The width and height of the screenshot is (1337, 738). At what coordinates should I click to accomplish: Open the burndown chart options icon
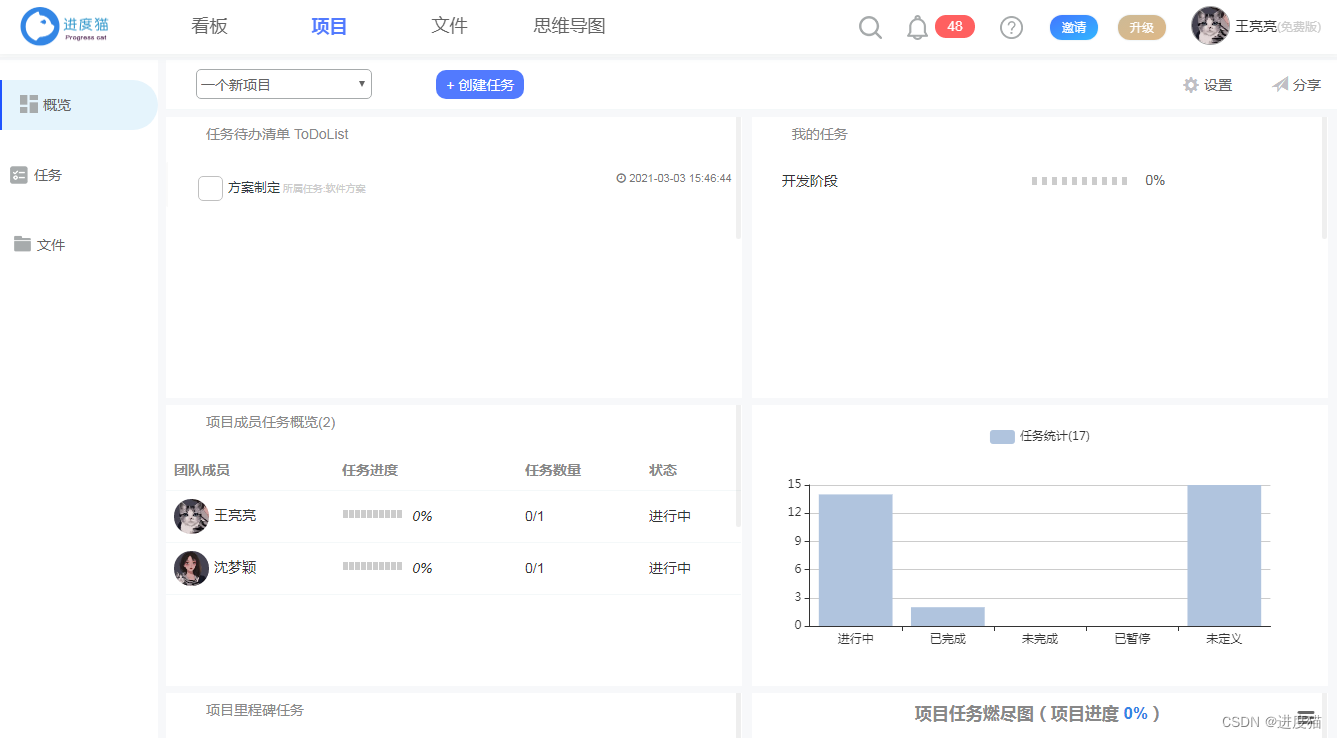click(x=1306, y=715)
